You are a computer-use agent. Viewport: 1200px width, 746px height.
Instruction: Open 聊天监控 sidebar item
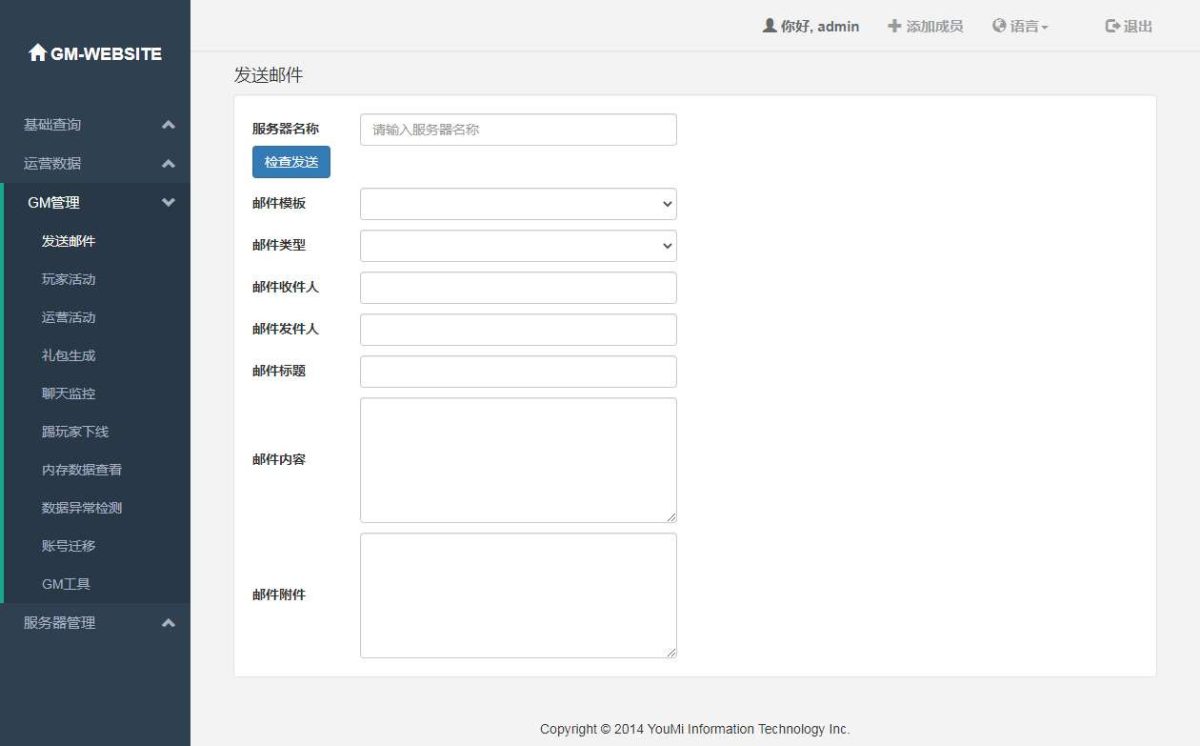coord(68,393)
